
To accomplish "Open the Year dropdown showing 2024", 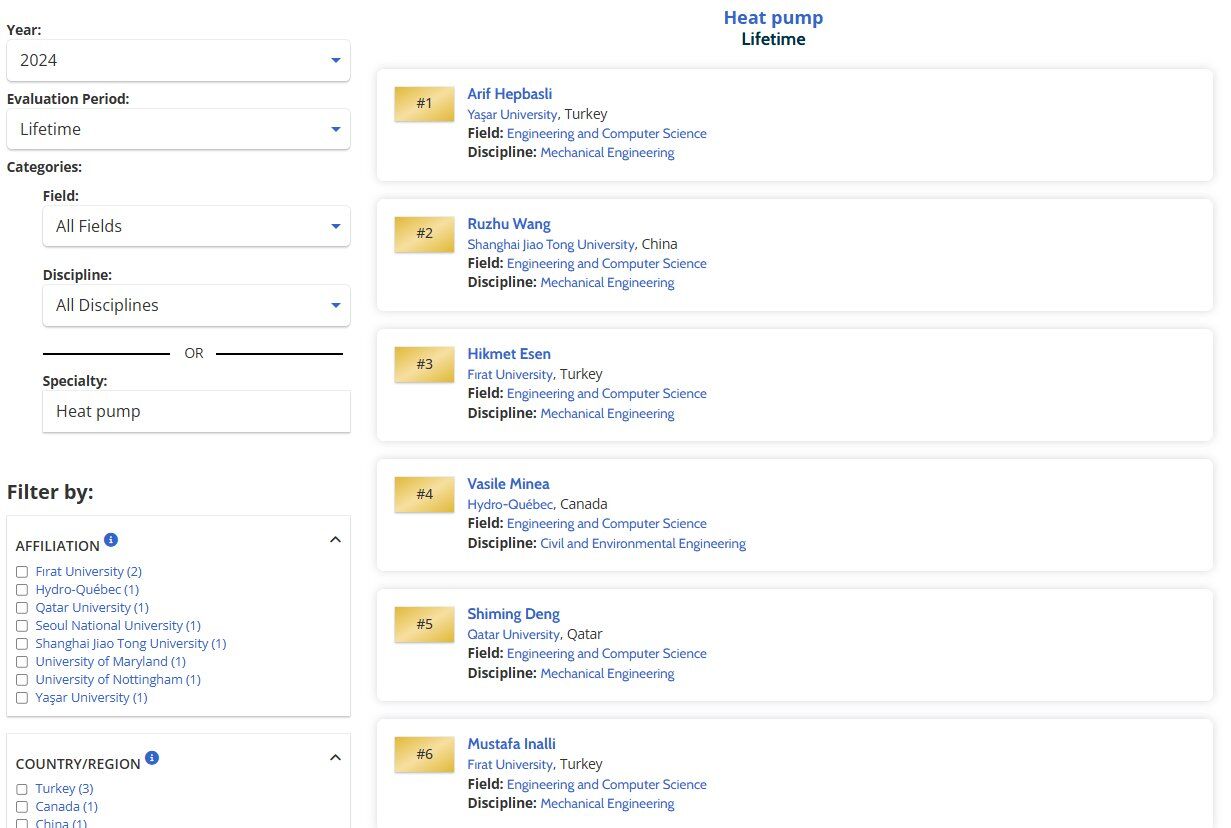I will coord(178,61).
